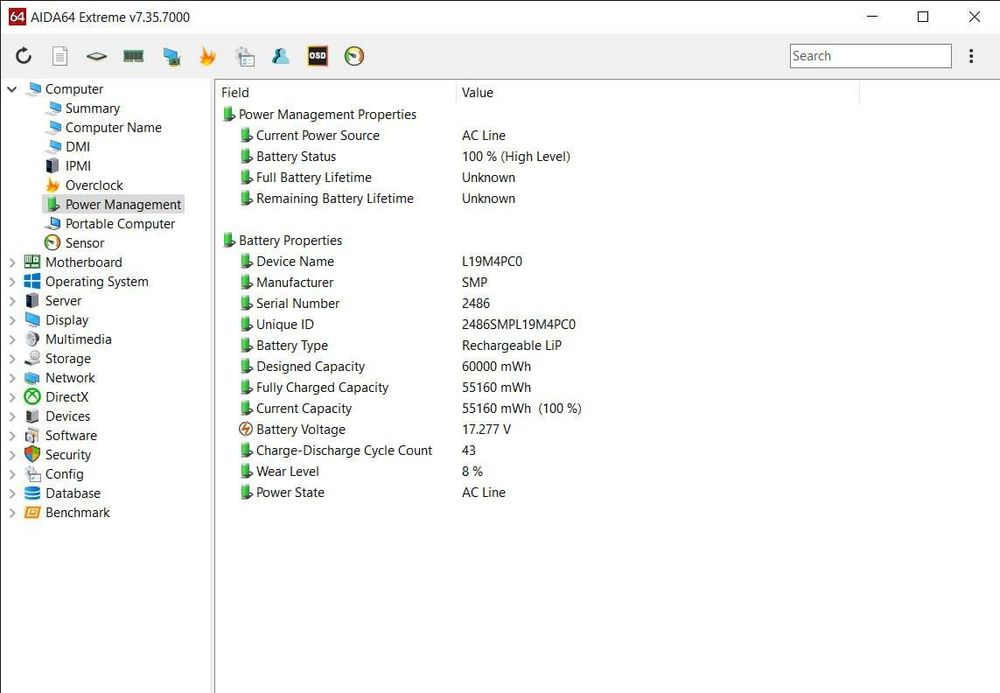
Task: Click the Multimedia speaker icon
Action: (x=32, y=339)
